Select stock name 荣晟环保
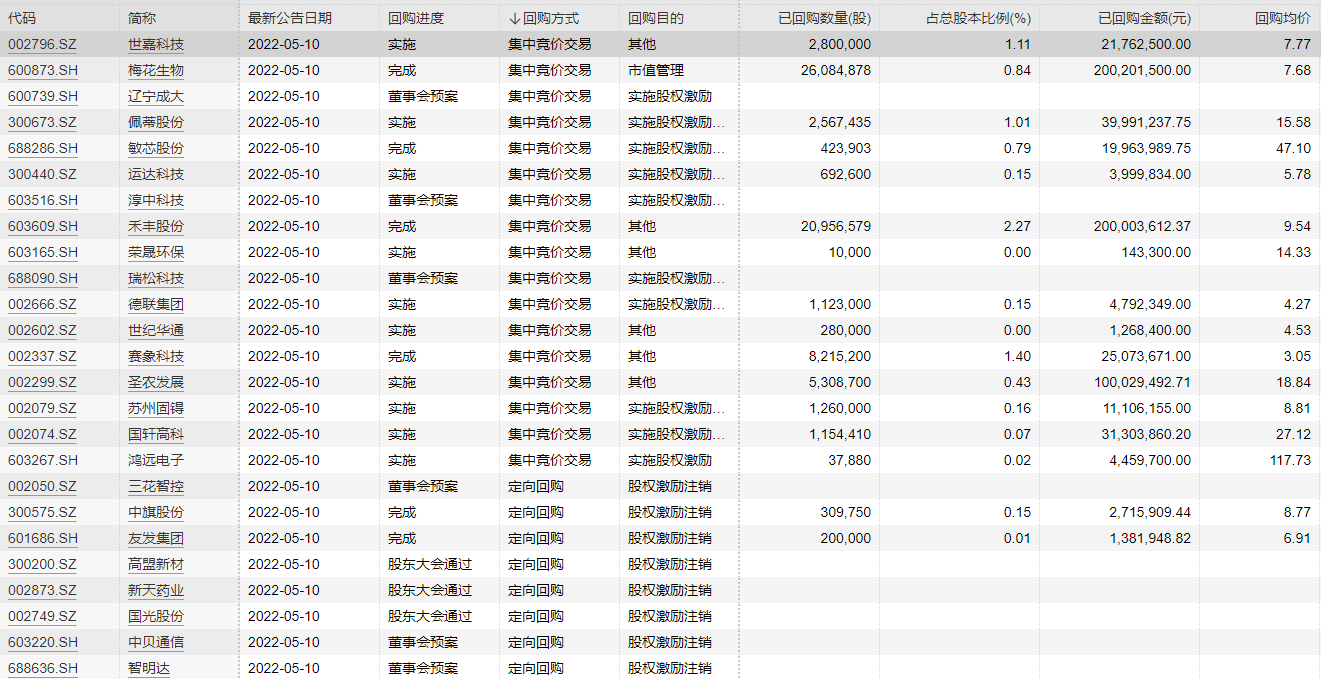Screen dimensions: 1321x679 [x=156, y=252]
